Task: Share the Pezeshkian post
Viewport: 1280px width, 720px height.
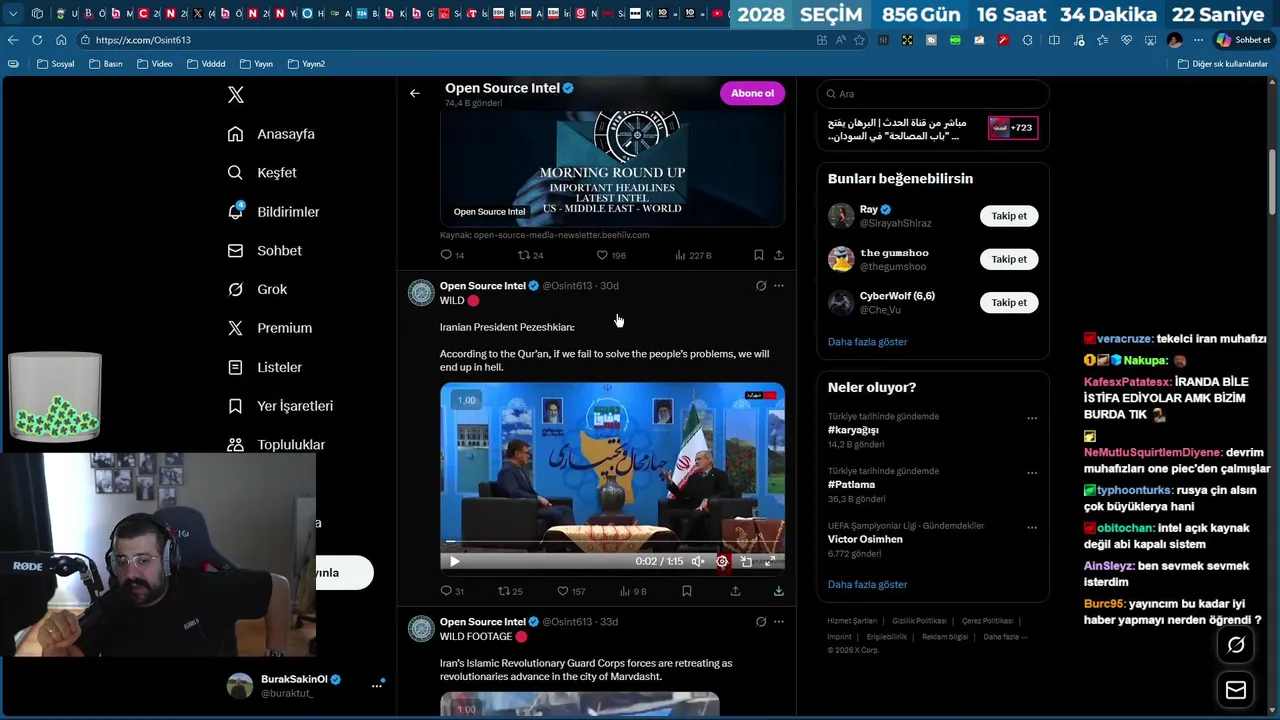Action: [x=735, y=591]
